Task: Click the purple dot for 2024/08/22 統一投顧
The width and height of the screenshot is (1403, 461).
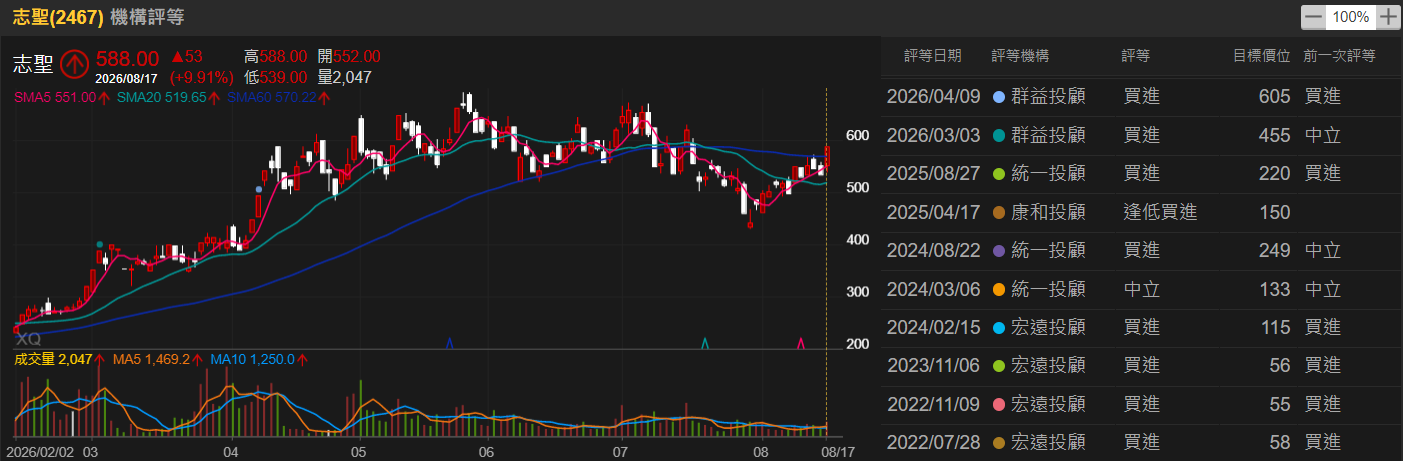Action: point(999,251)
